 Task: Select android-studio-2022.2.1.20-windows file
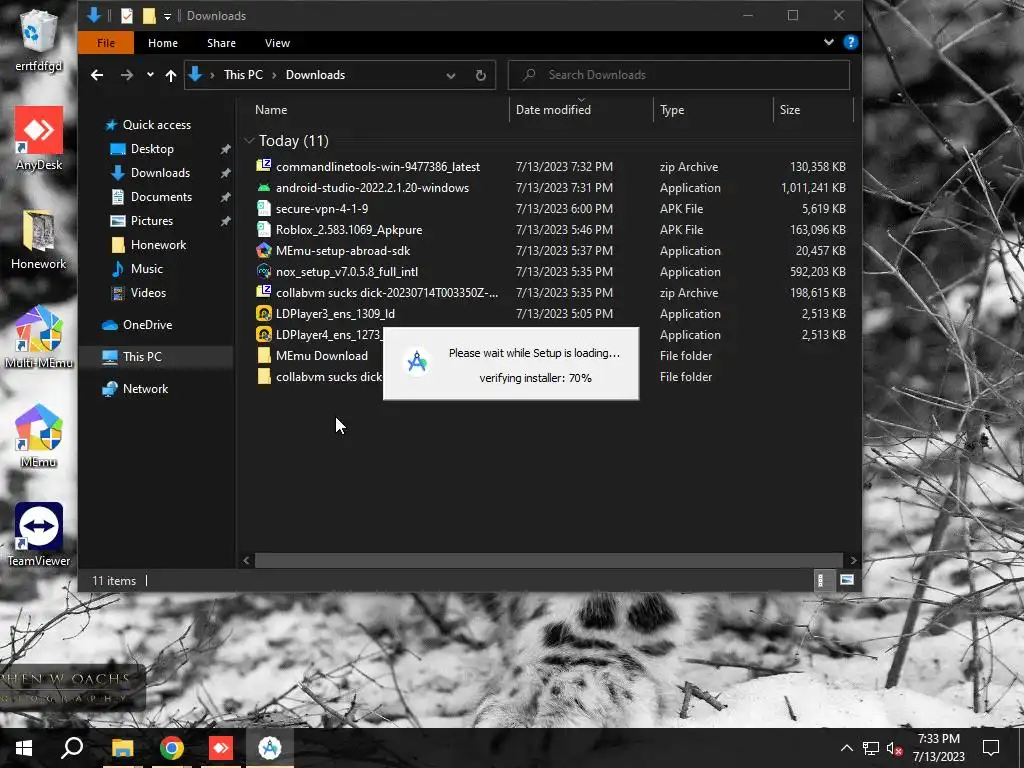[372, 188]
